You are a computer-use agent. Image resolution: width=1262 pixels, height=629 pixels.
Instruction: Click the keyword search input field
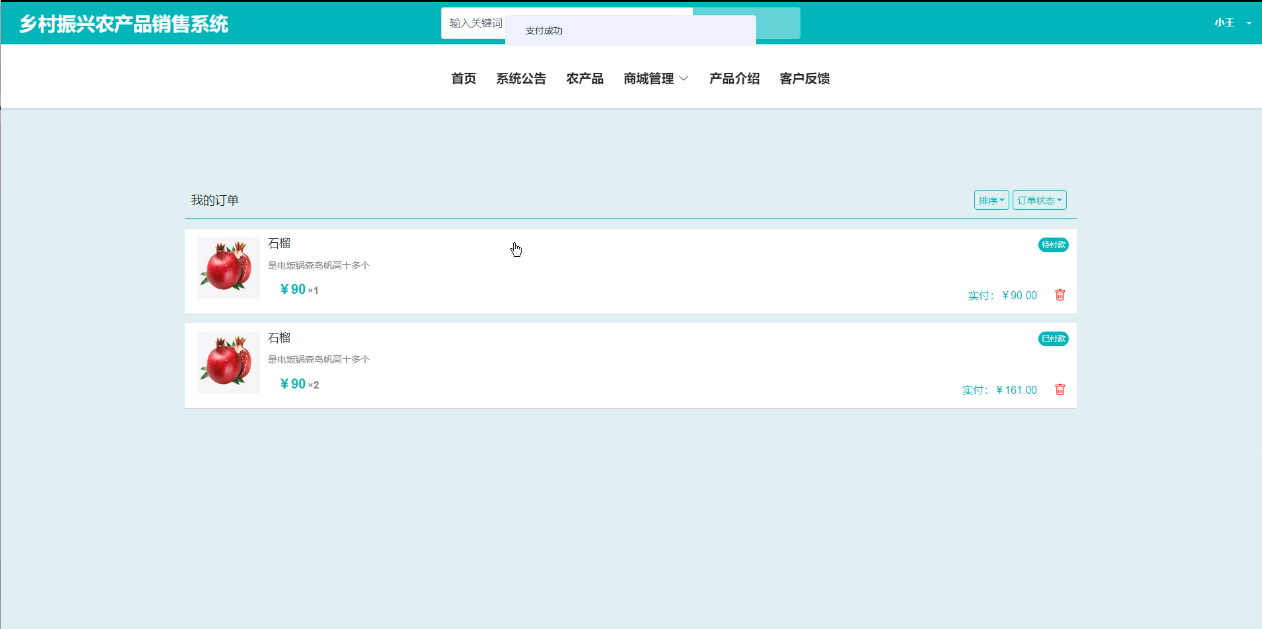coord(567,23)
